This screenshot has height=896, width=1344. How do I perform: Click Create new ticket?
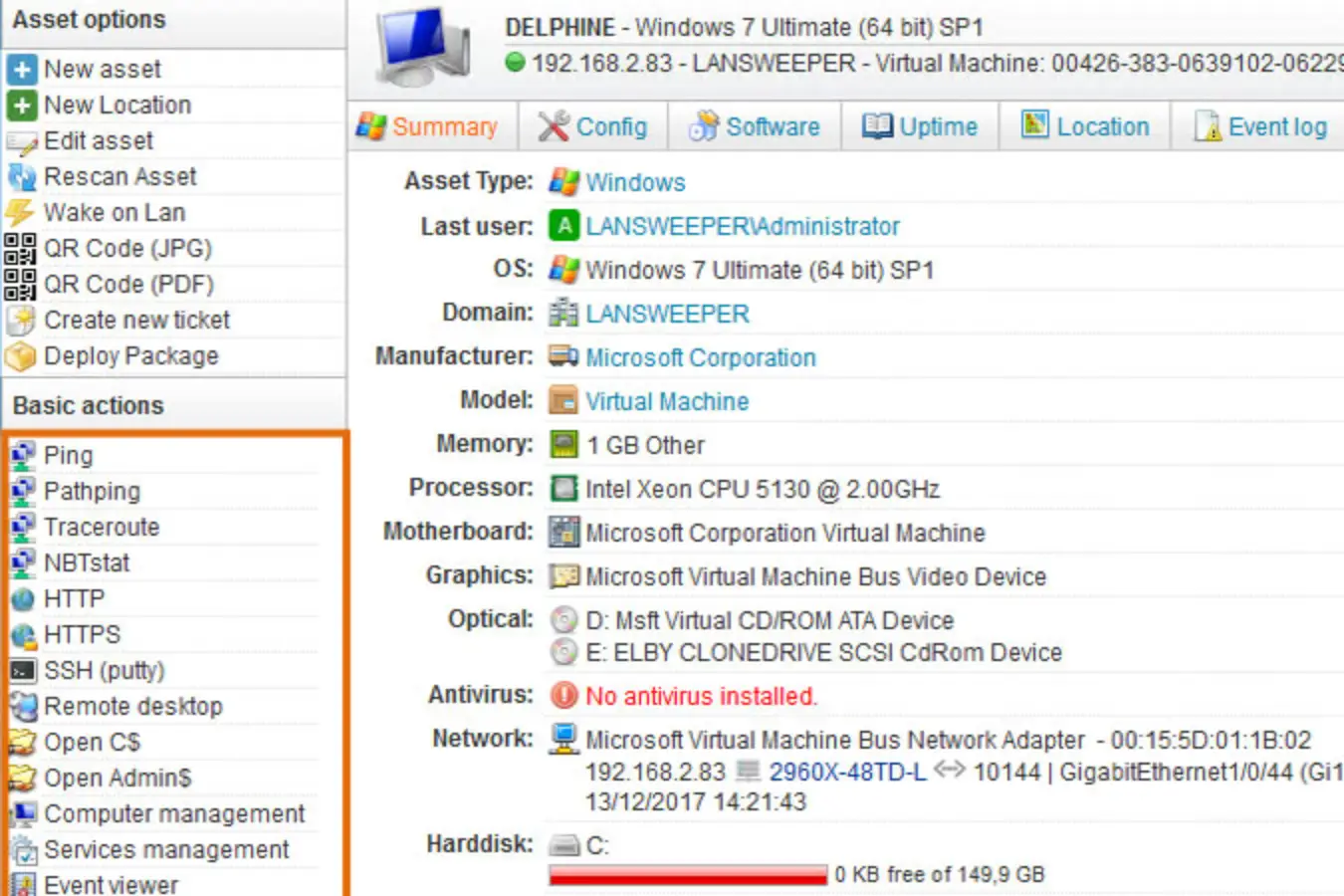[136, 321]
